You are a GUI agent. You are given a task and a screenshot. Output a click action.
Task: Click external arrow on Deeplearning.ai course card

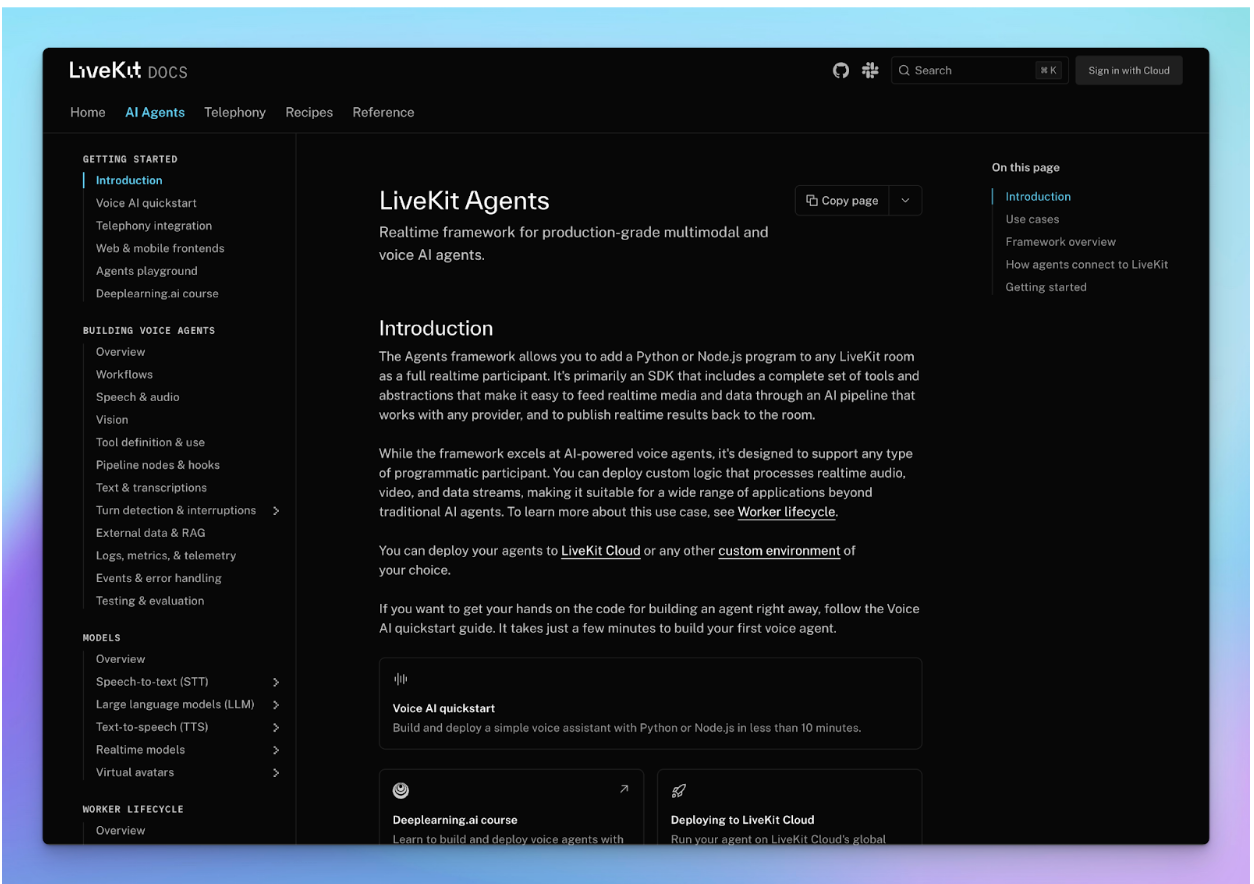tap(624, 789)
